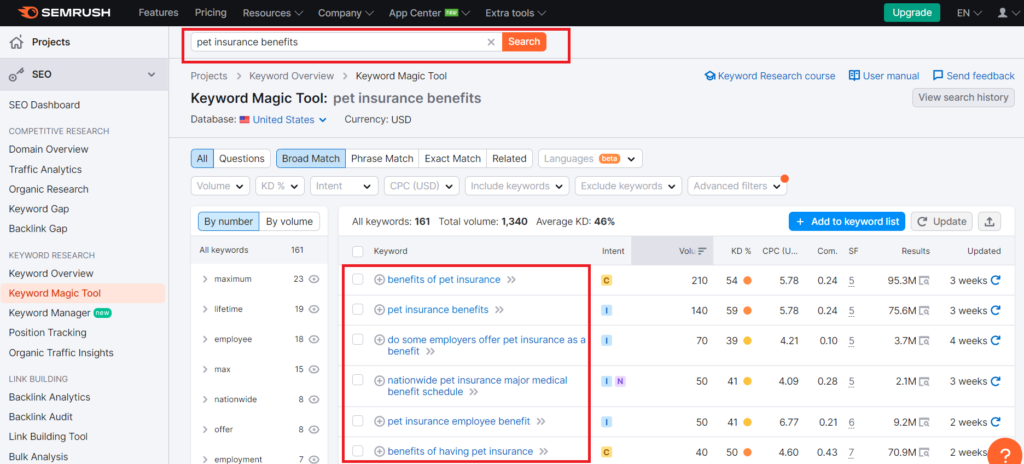This screenshot has width=1024, height=464.
Task: Click the Volume column sort icon
Action: 702,251
